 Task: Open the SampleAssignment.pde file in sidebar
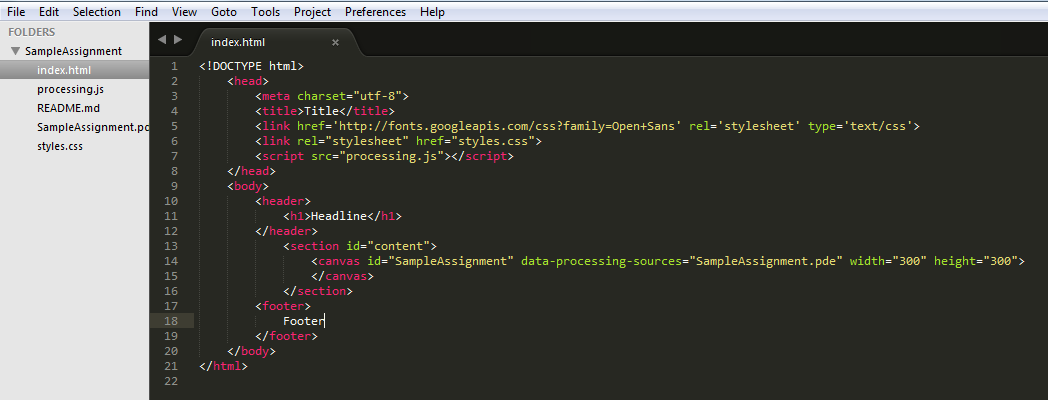click(x=92, y=127)
